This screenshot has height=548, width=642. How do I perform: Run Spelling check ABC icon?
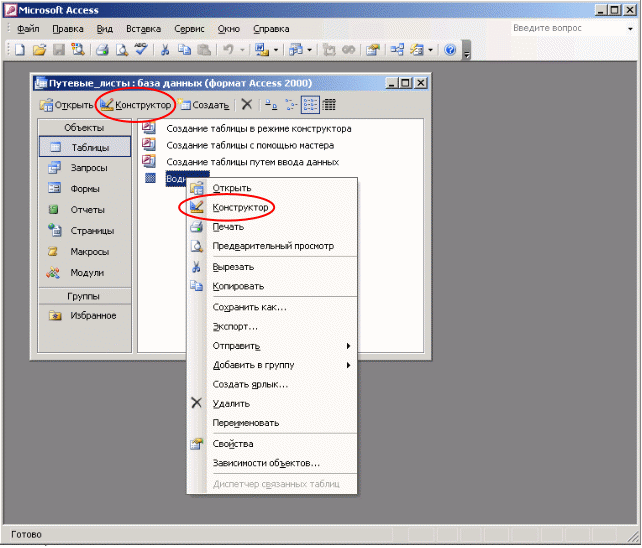141,49
